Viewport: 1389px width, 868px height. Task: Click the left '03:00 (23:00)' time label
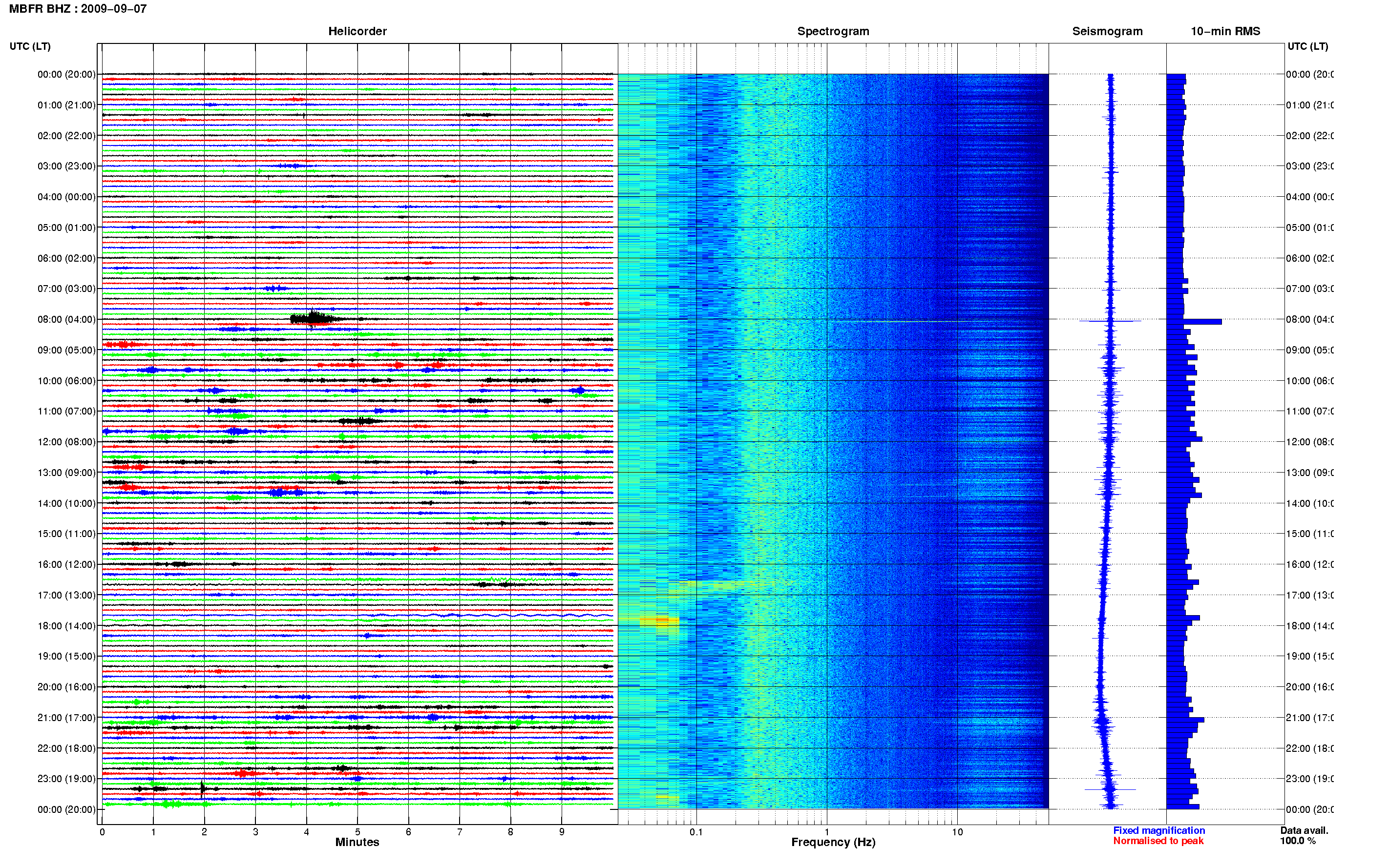click(x=66, y=166)
